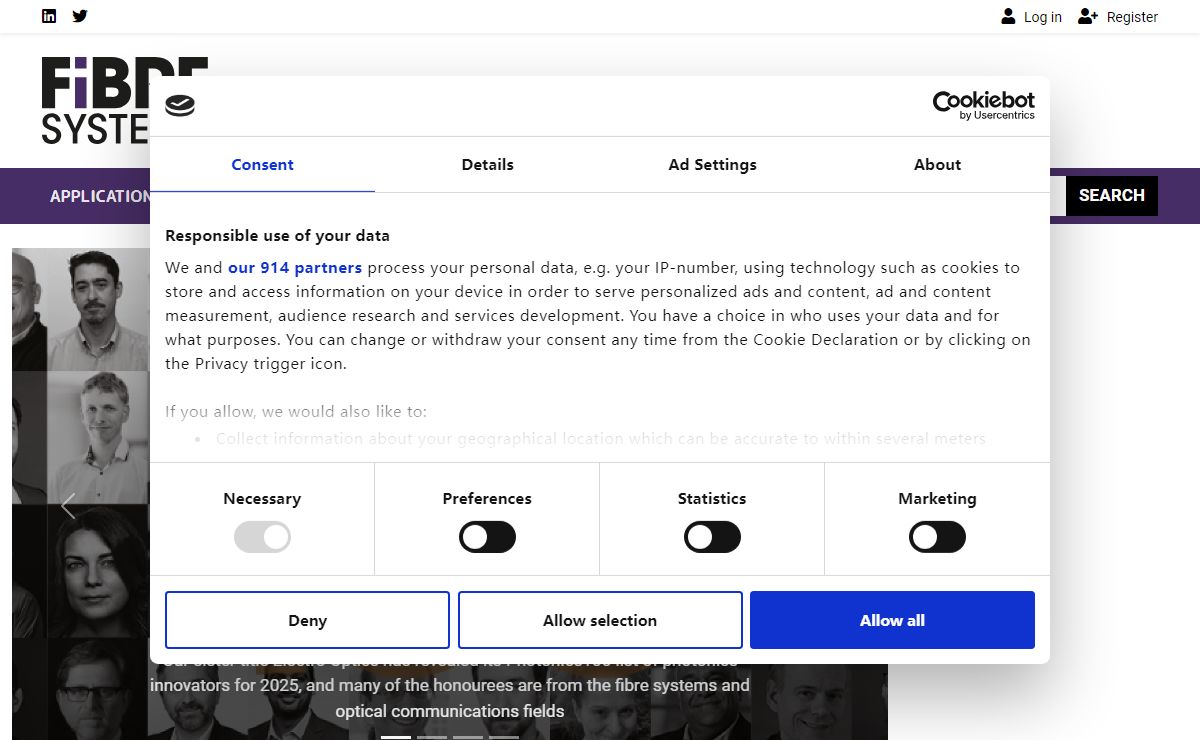1200x740 pixels.
Task: Open the Applications navigation menu
Action: (100, 196)
